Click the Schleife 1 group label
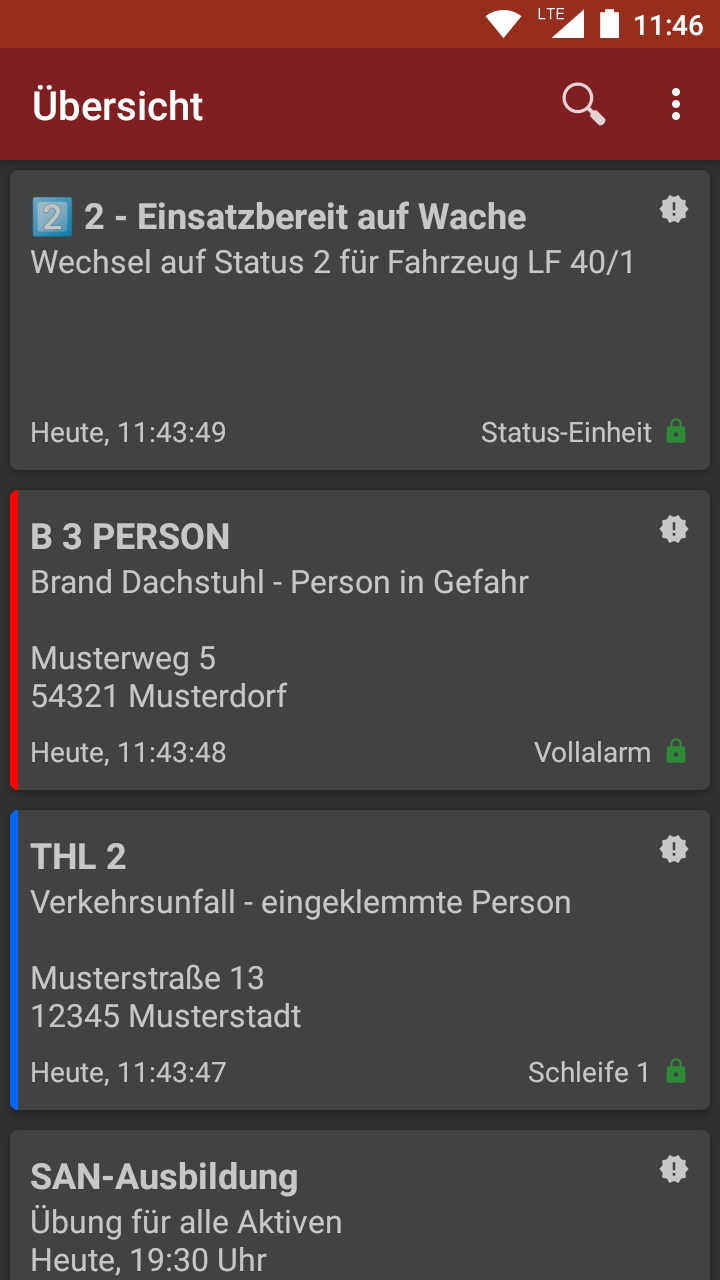The height and width of the screenshot is (1280, 720). click(x=588, y=1072)
